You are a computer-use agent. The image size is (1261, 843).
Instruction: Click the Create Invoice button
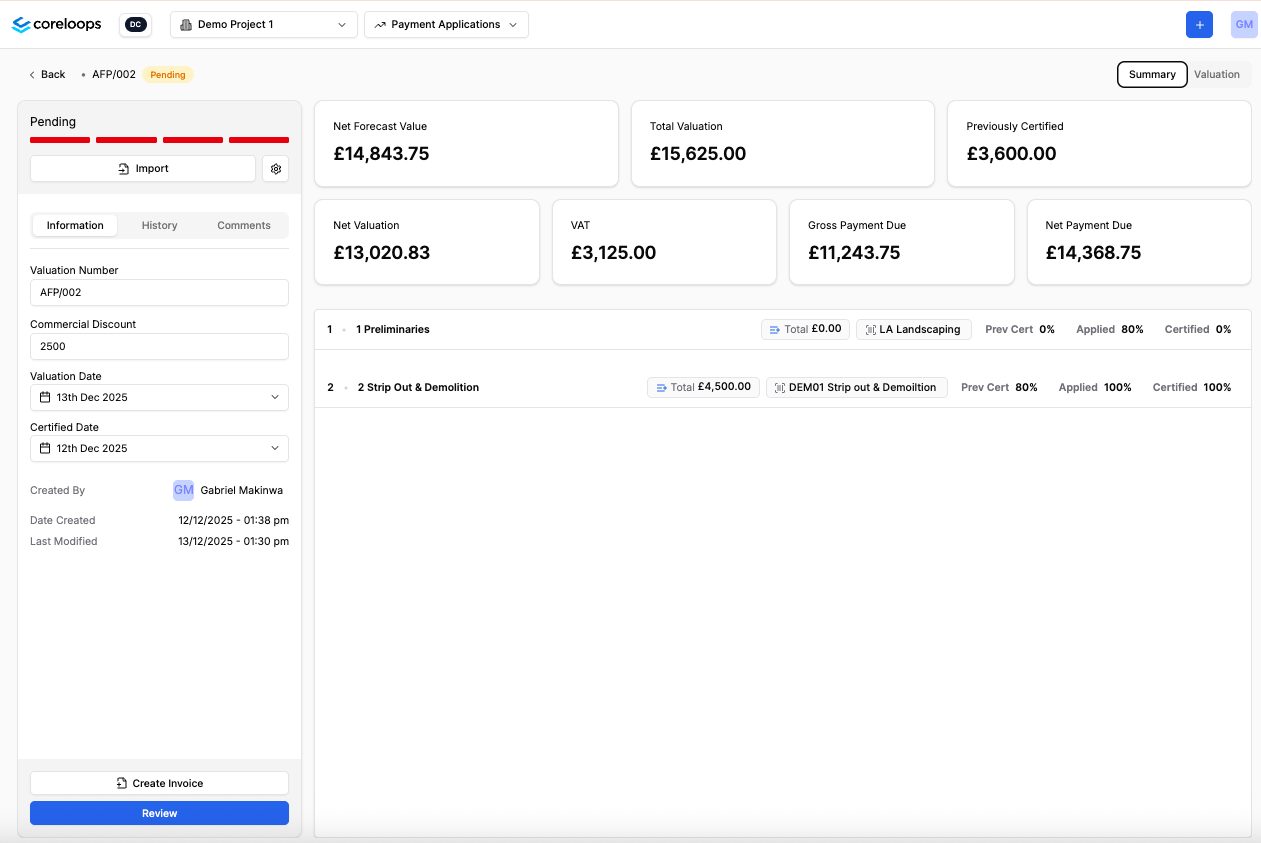click(159, 784)
